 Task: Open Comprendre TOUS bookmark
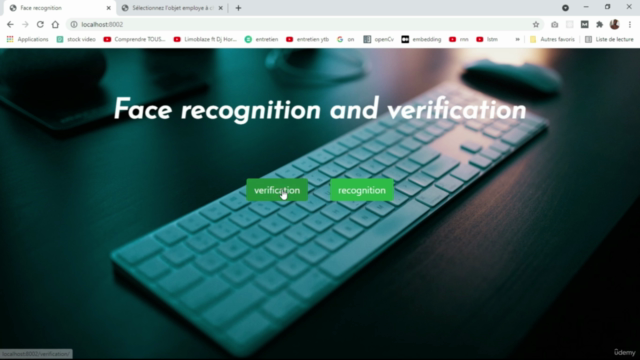point(135,39)
